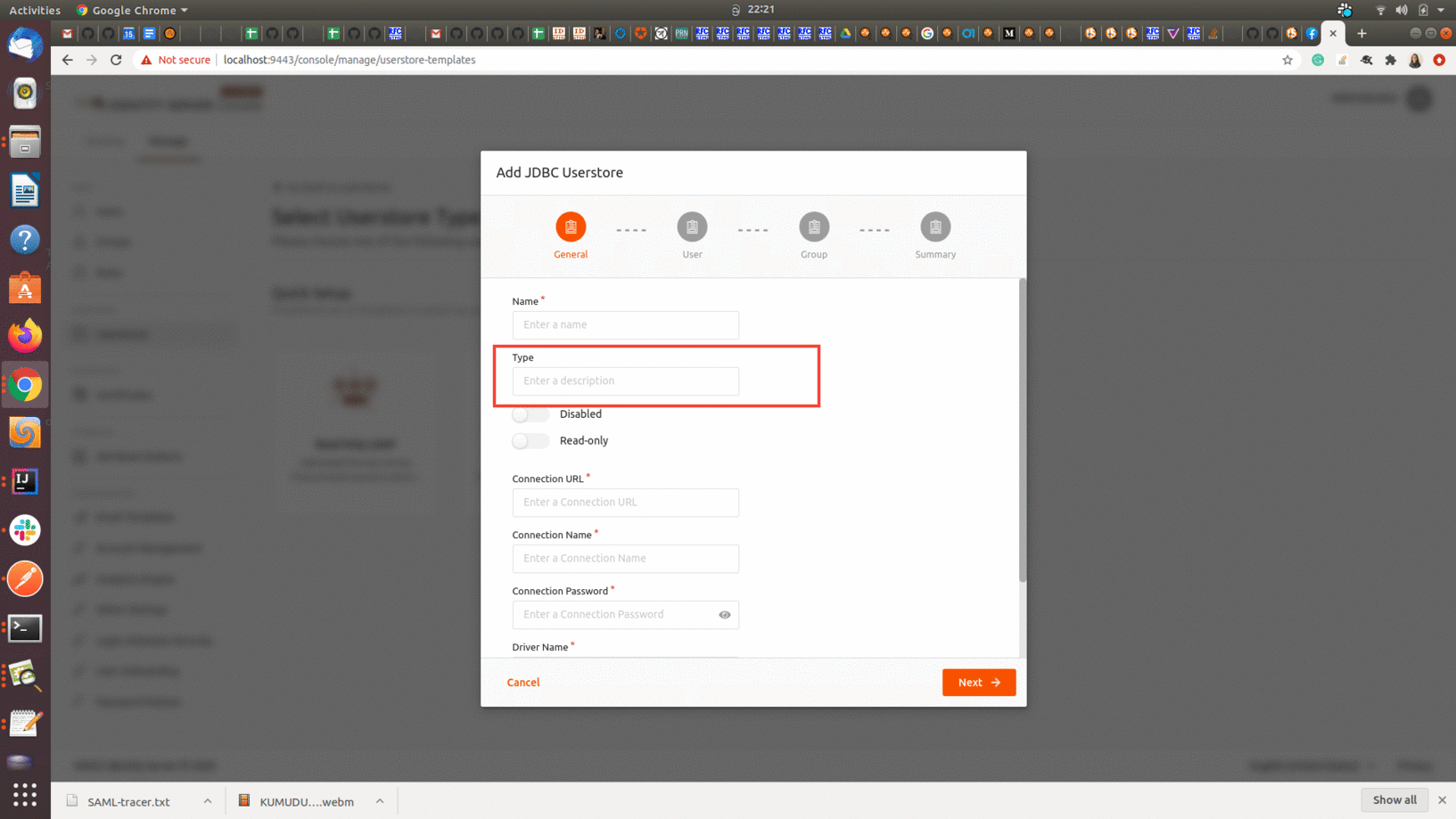The height and width of the screenshot is (819, 1456).
Task: Open the Files app from the dock
Action: coord(25,142)
